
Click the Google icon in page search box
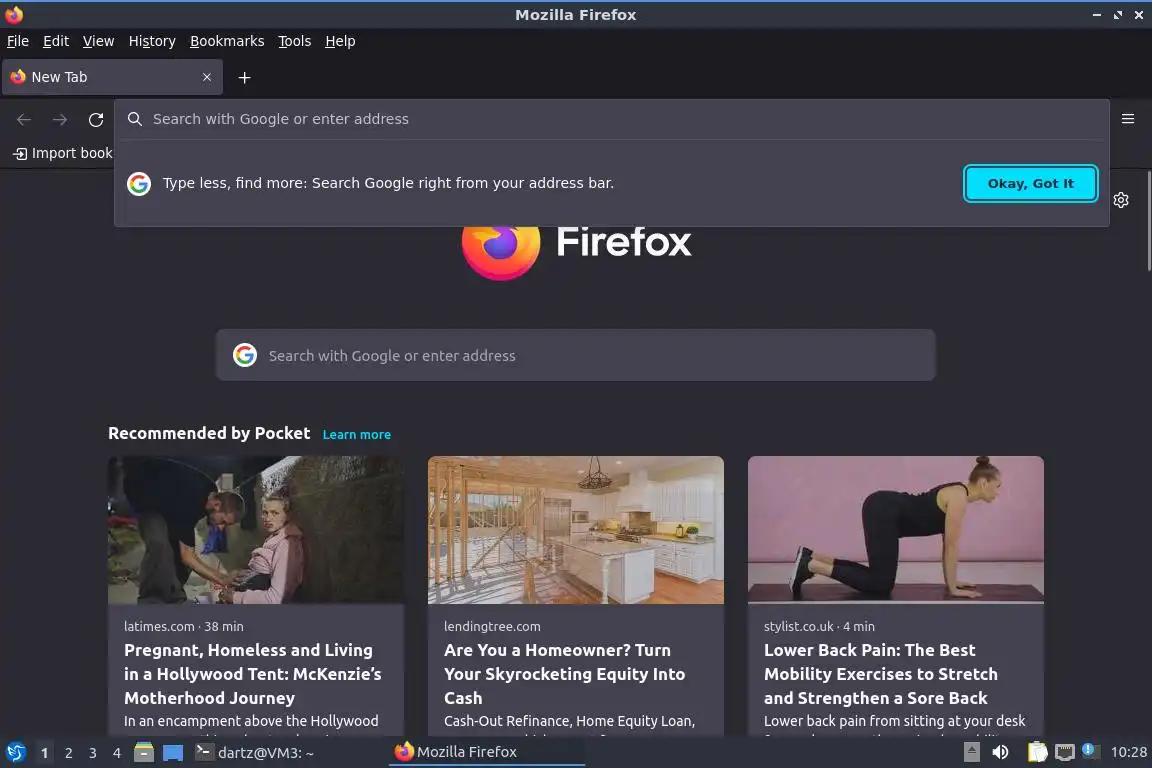pyautogui.click(x=245, y=356)
